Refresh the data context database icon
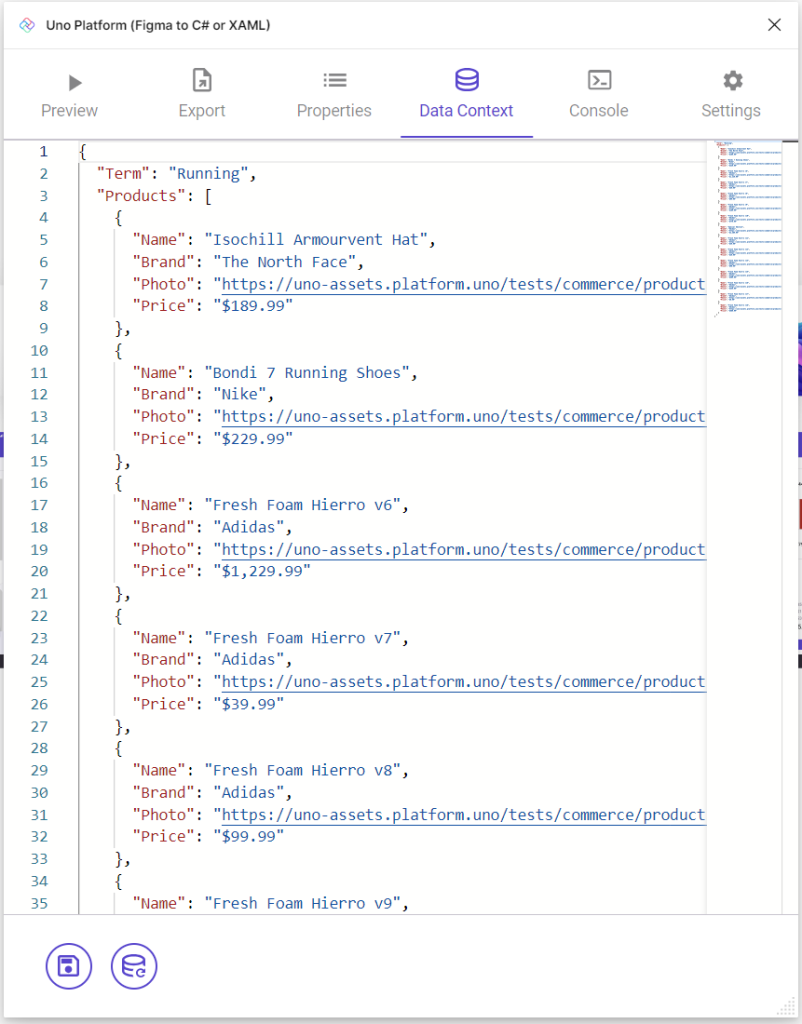The height and width of the screenshot is (1024, 802). click(x=133, y=966)
